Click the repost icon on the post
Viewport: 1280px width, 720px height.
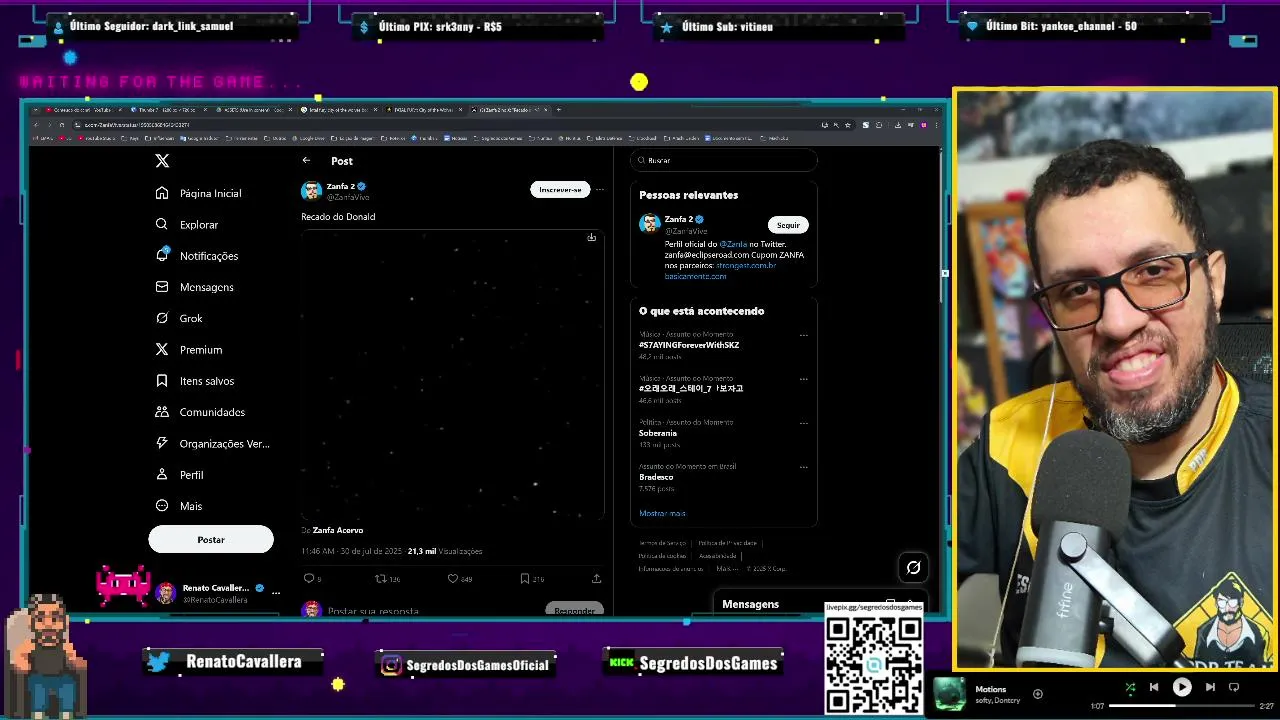380,578
